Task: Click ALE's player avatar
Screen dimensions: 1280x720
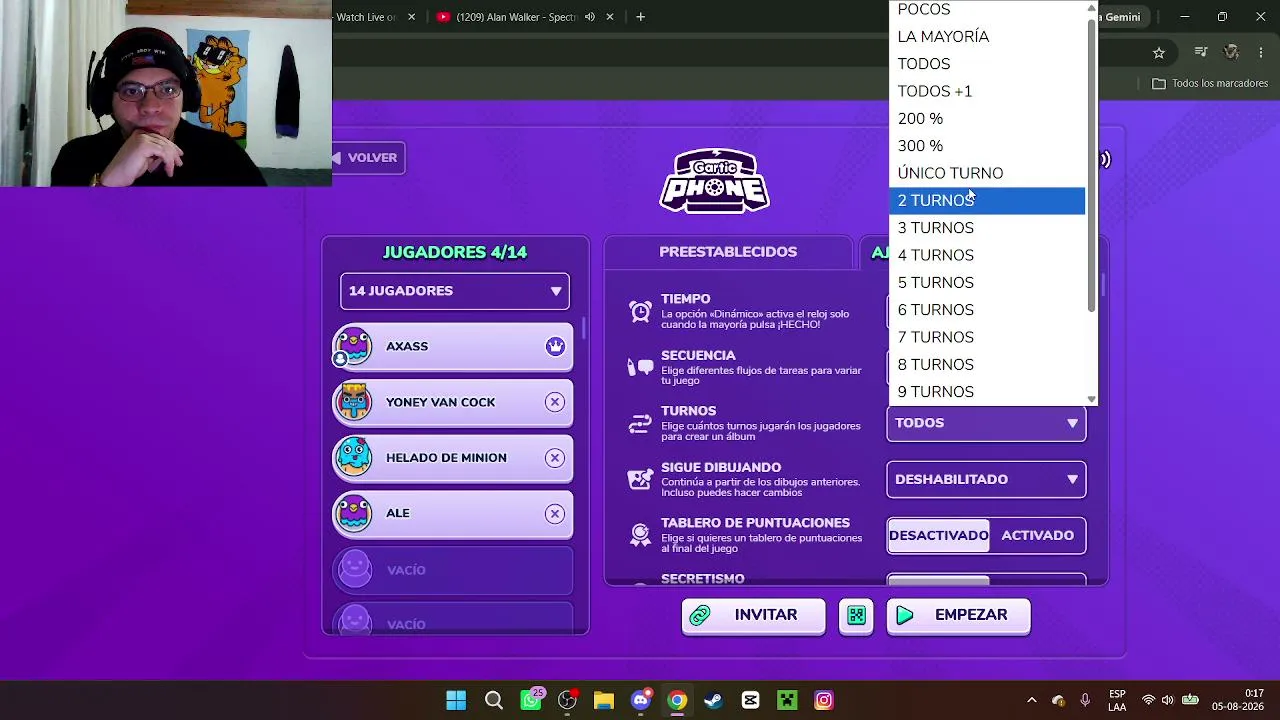Action: pos(353,513)
